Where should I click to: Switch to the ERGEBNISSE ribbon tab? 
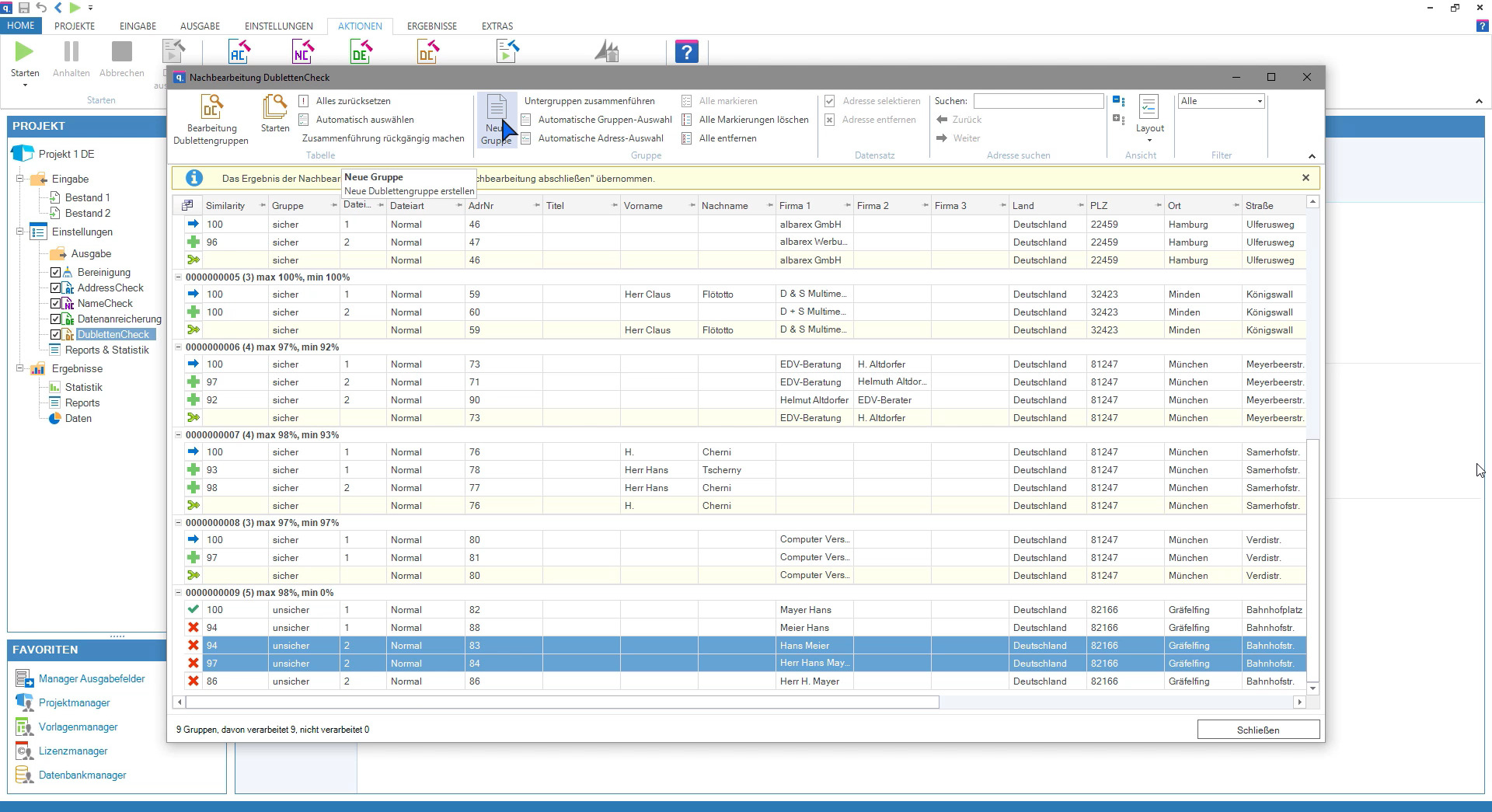(x=431, y=26)
